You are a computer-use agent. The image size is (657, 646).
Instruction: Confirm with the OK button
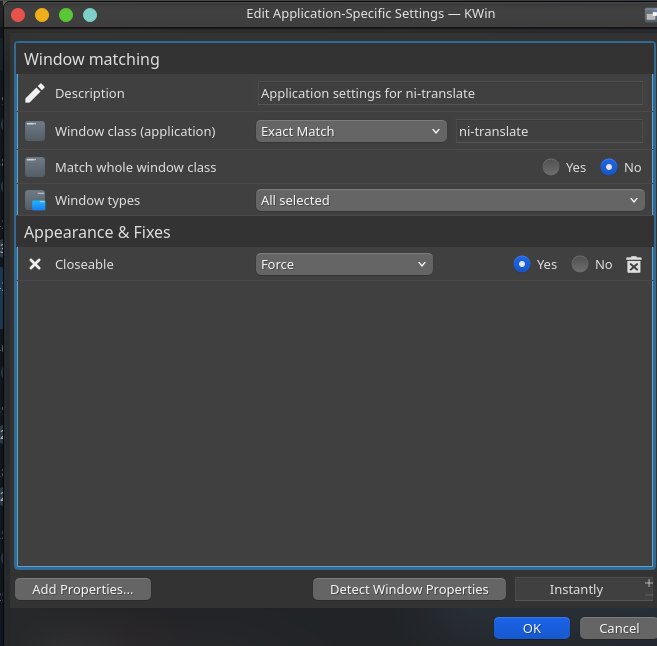pyautogui.click(x=532, y=628)
